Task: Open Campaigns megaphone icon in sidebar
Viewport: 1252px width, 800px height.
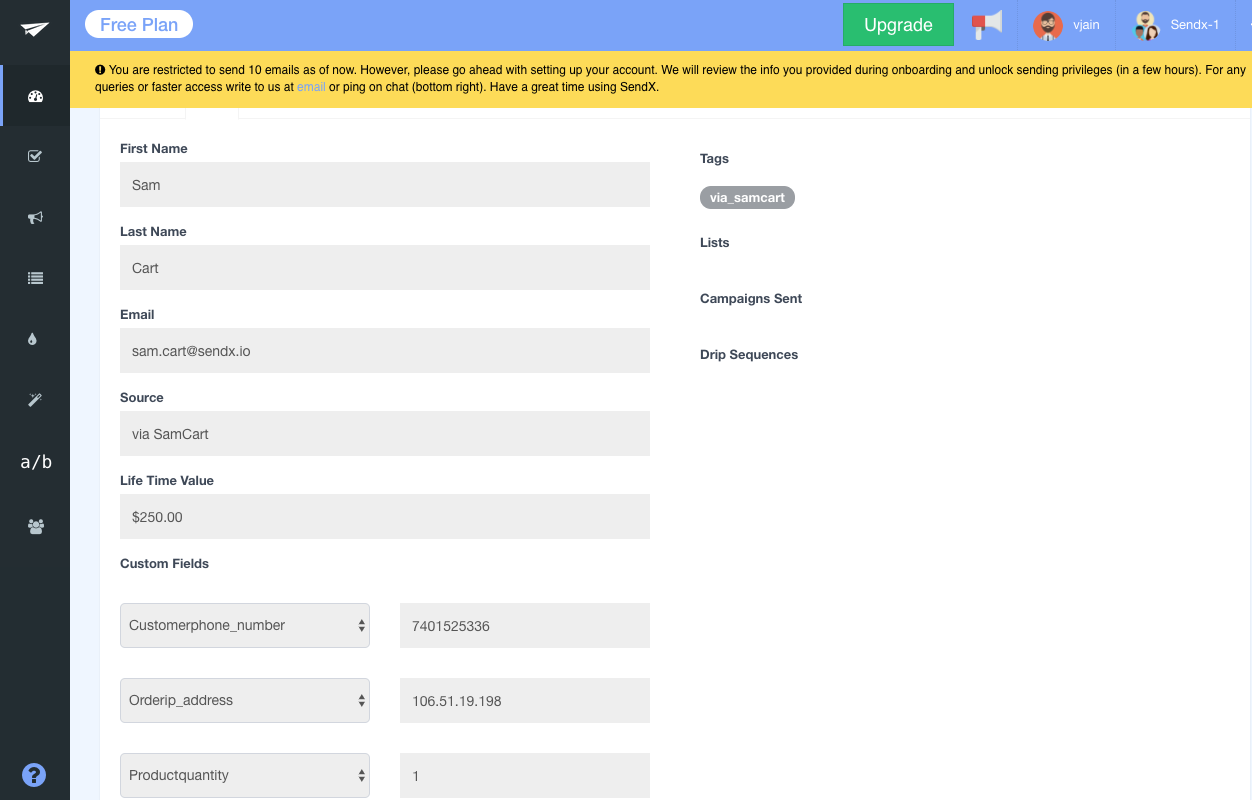Action: [x=35, y=217]
